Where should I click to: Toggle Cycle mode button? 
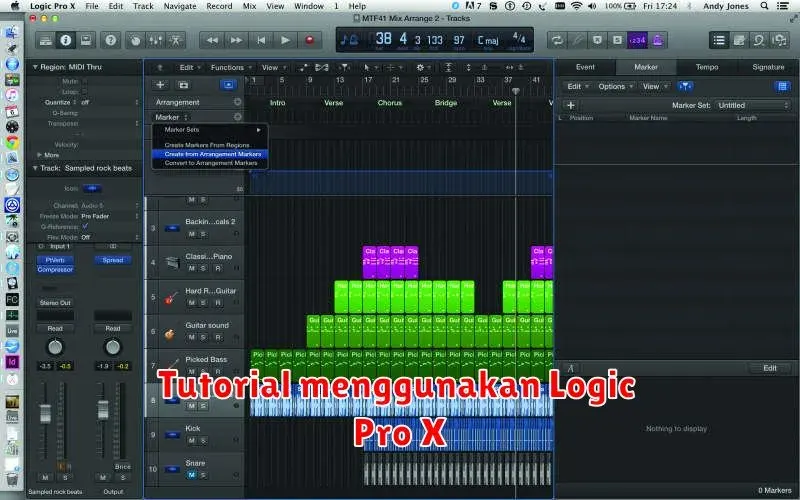point(557,40)
